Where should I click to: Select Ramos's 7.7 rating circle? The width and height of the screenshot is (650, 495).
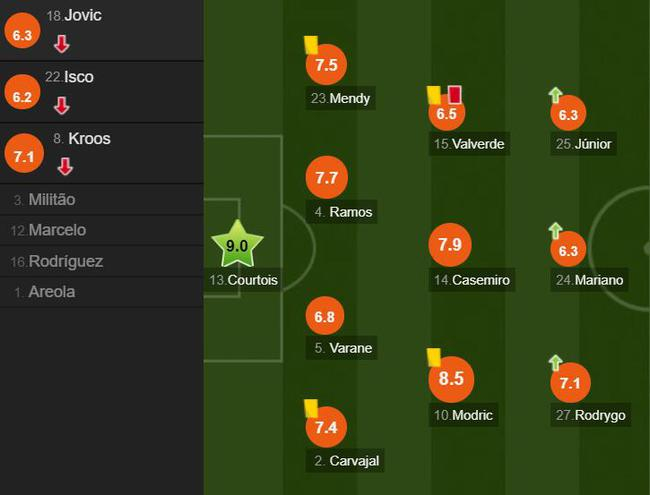click(x=326, y=179)
